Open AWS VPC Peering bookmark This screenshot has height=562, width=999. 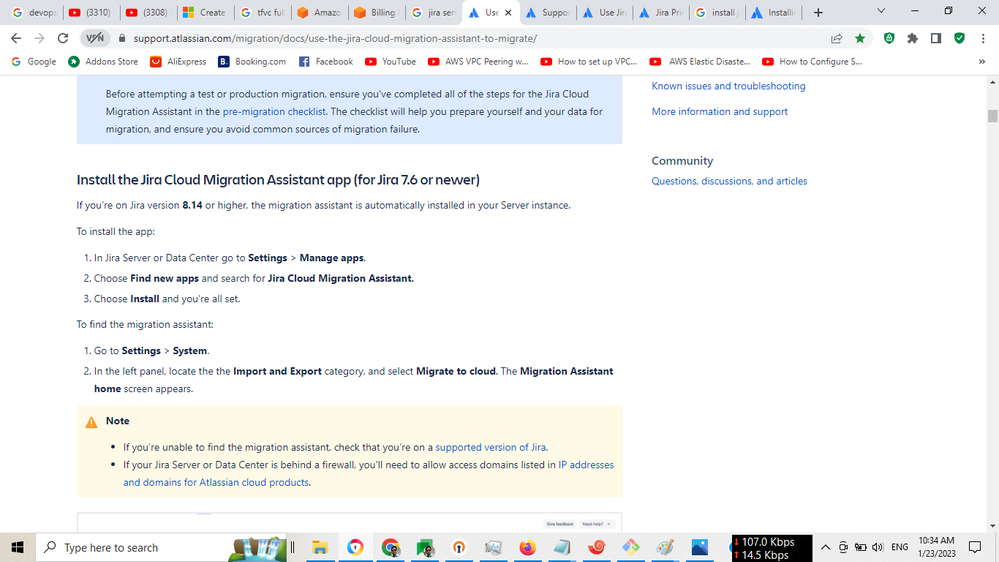pos(478,62)
